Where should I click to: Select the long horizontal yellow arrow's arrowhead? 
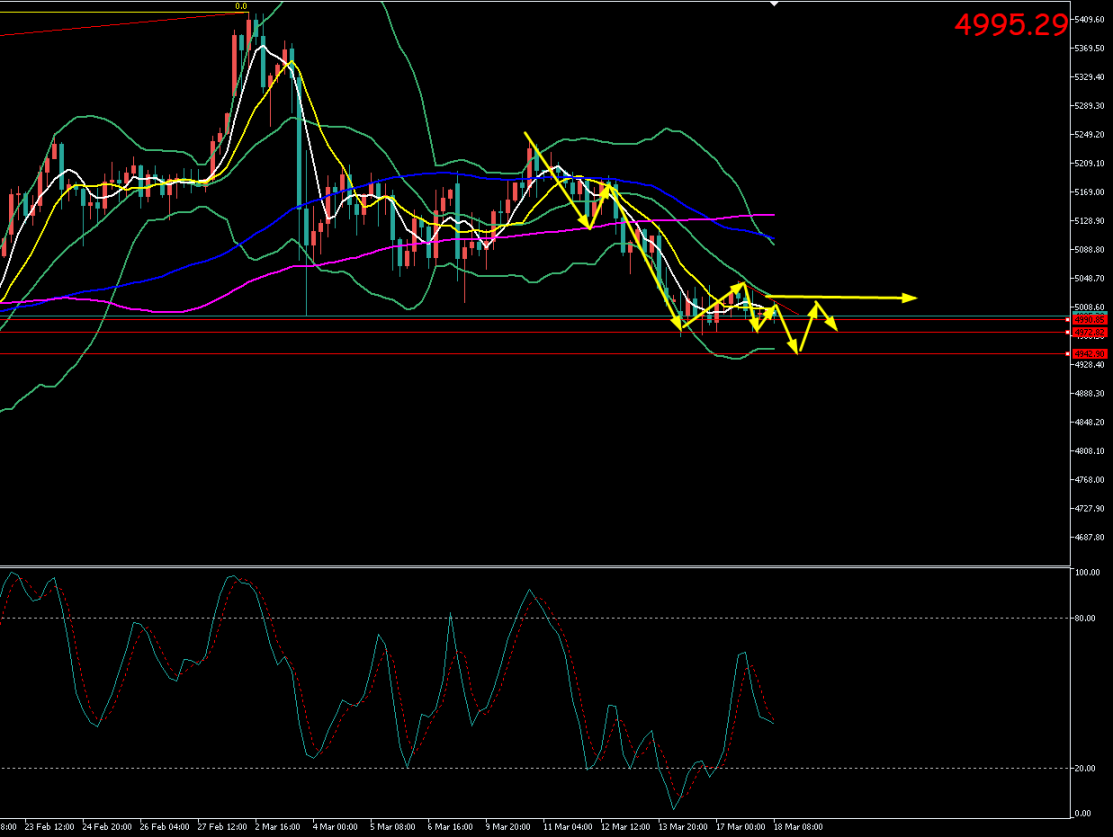click(910, 297)
